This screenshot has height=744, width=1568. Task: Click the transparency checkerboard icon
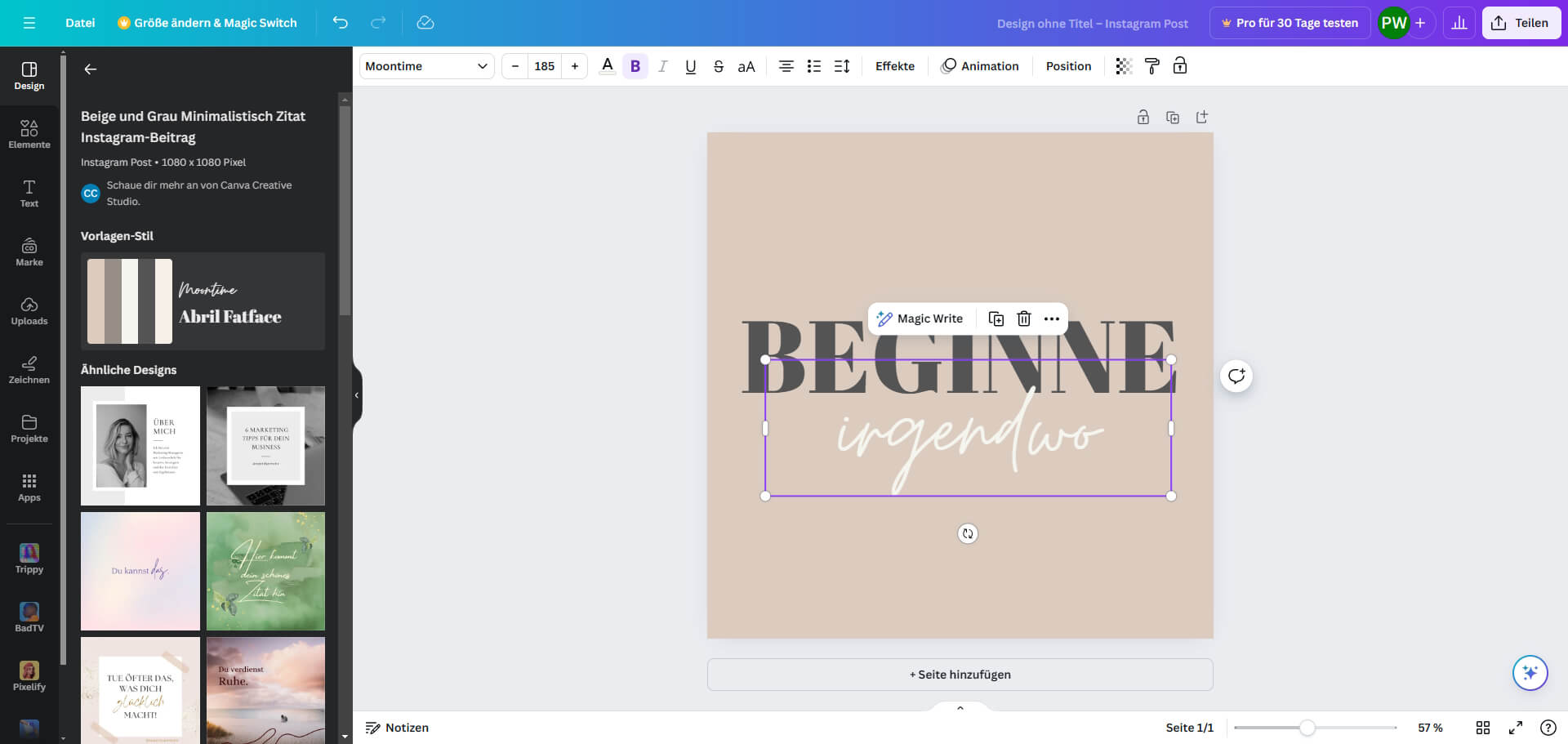click(1124, 66)
